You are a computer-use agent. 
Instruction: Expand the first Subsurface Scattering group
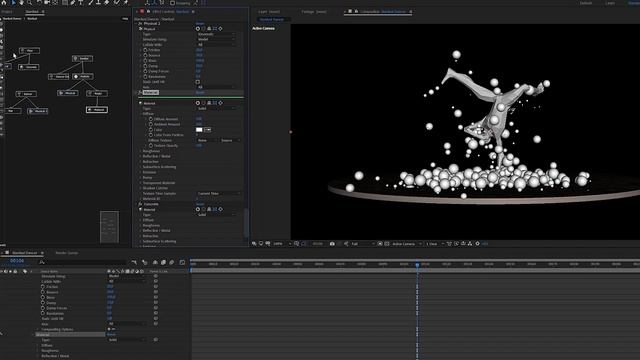coord(140,167)
